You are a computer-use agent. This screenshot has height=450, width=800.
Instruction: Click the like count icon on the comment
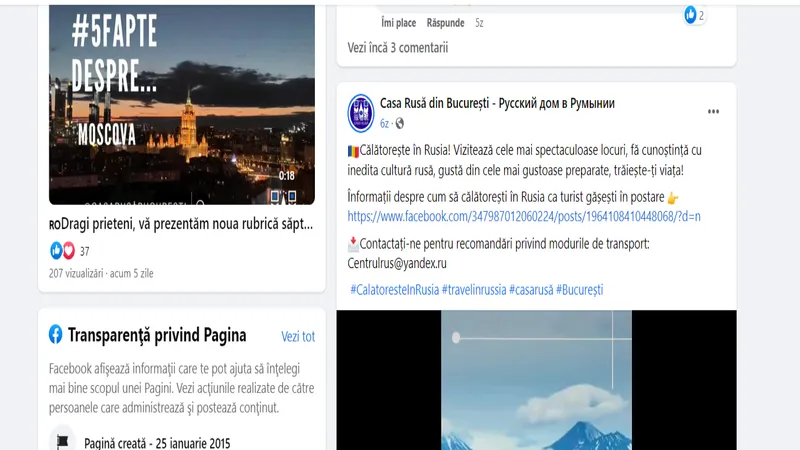coord(690,15)
